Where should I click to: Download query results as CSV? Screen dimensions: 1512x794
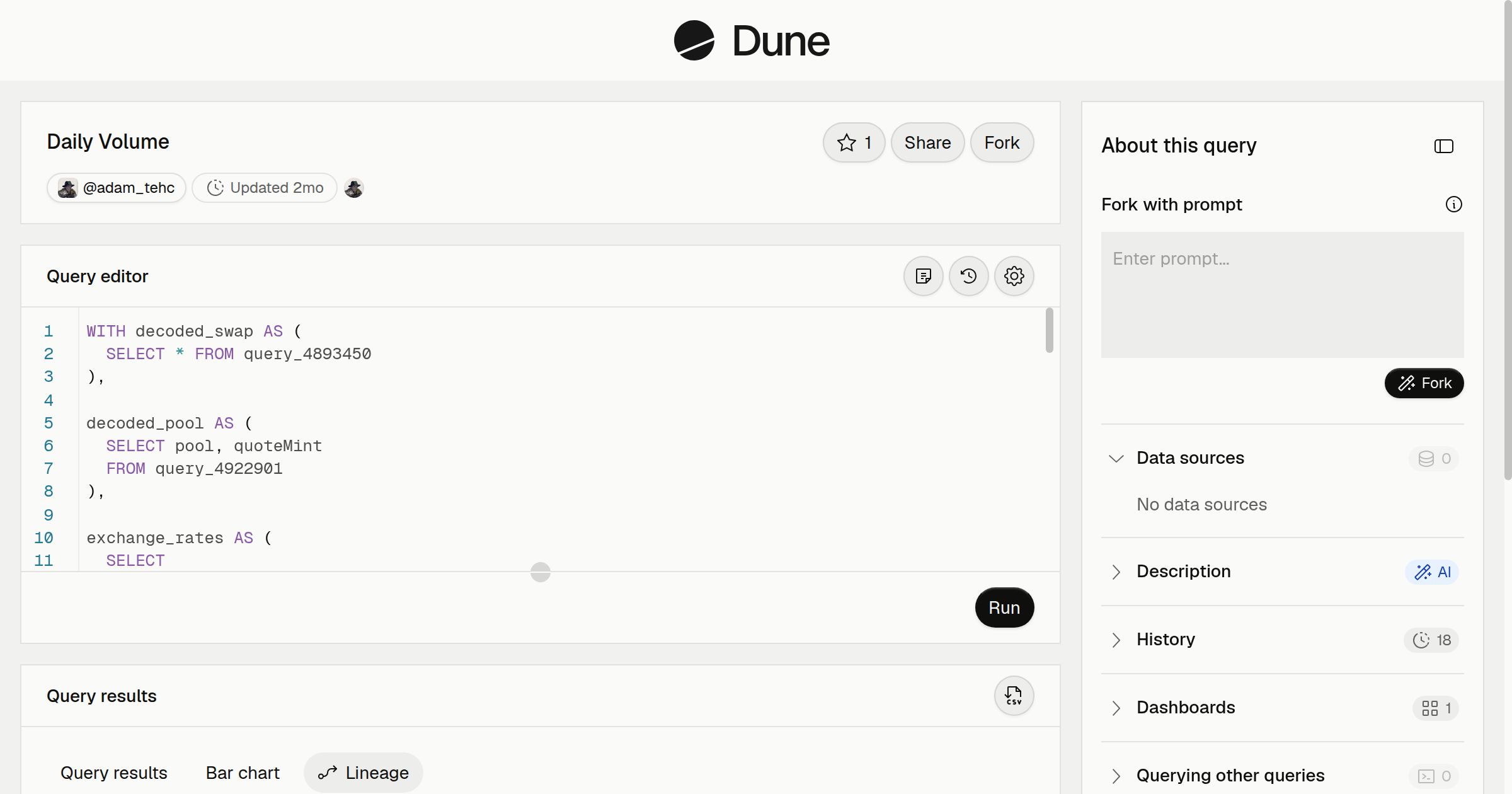point(1014,696)
